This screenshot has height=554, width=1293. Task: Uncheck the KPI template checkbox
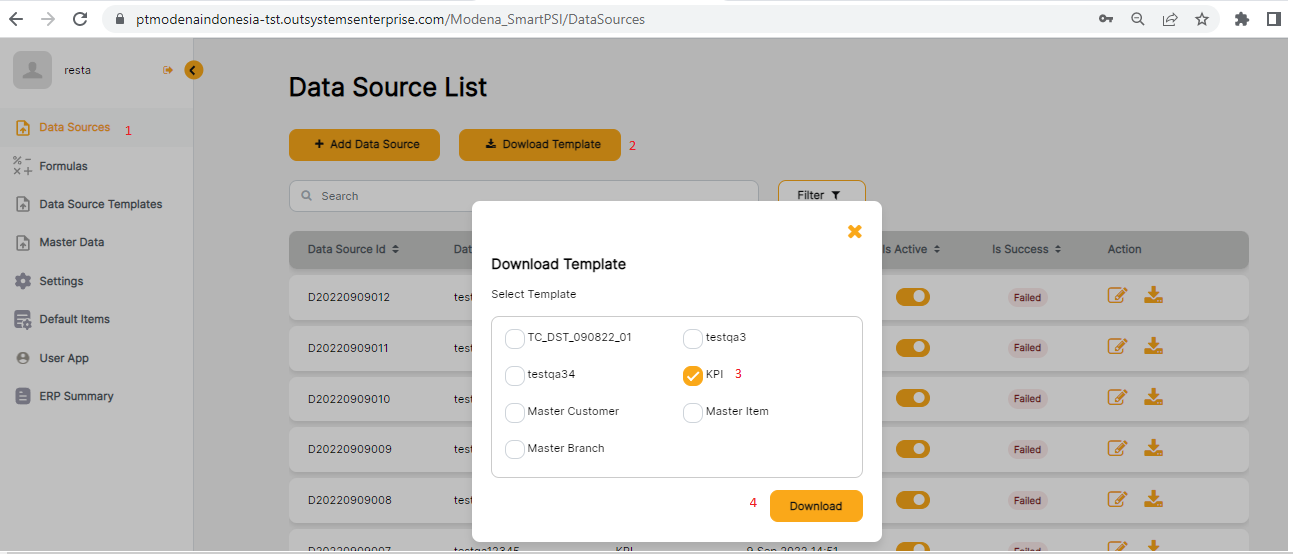click(x=693, y=375)
